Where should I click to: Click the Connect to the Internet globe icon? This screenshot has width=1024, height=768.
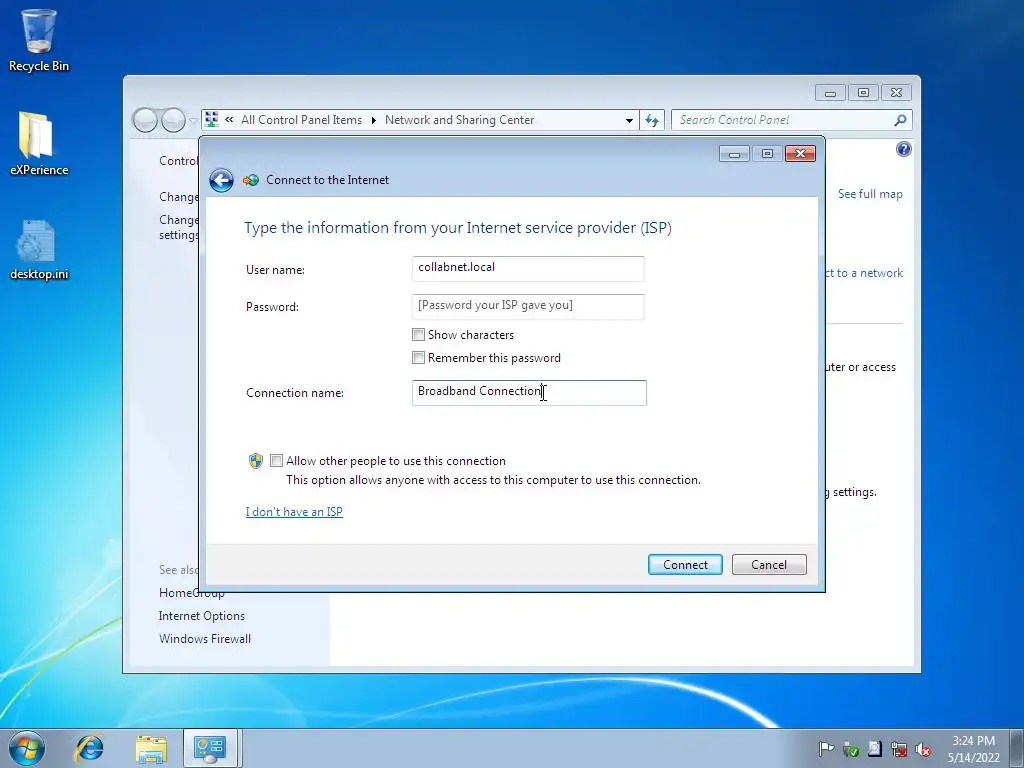pyautogui.click(x=251, y=180)
